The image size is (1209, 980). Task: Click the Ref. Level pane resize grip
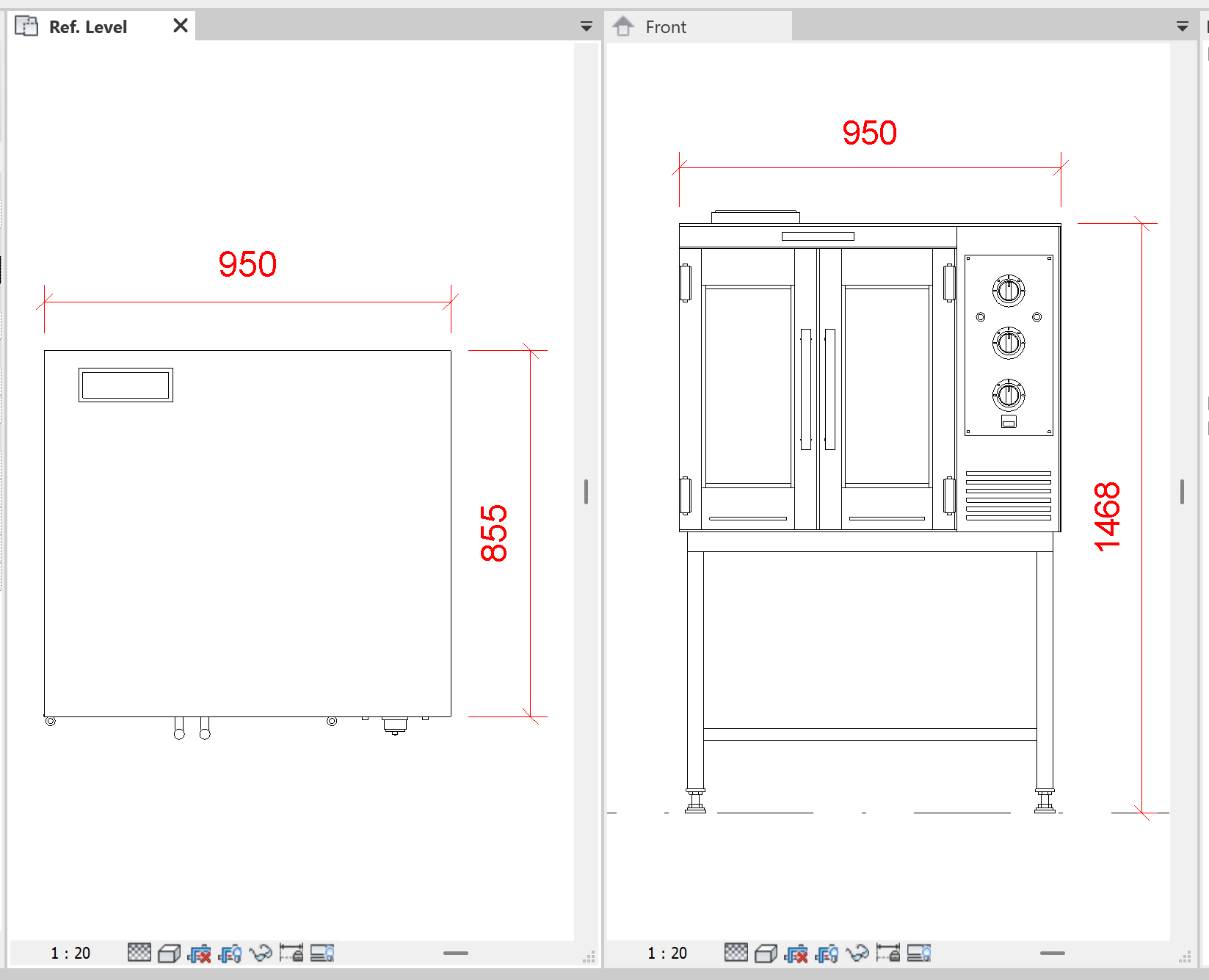589,957
